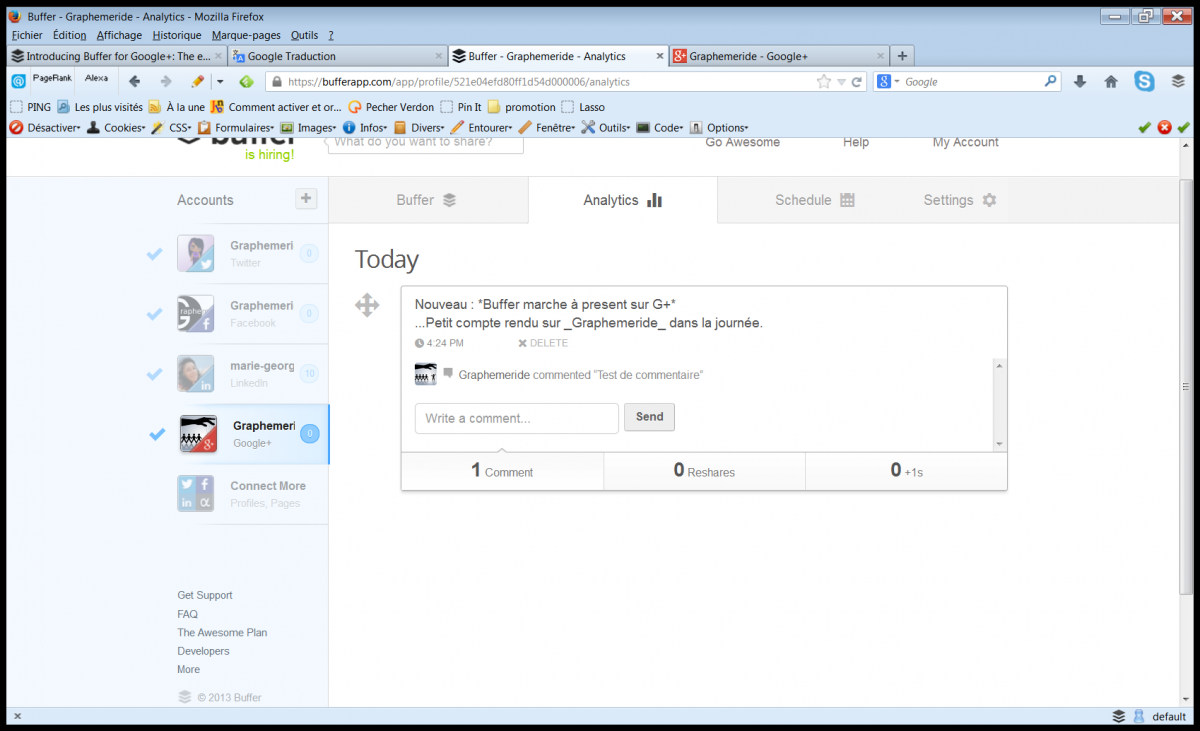Open the CSS developer dropdown
This screenshot has width=1200, height=731.
(171, 128)
